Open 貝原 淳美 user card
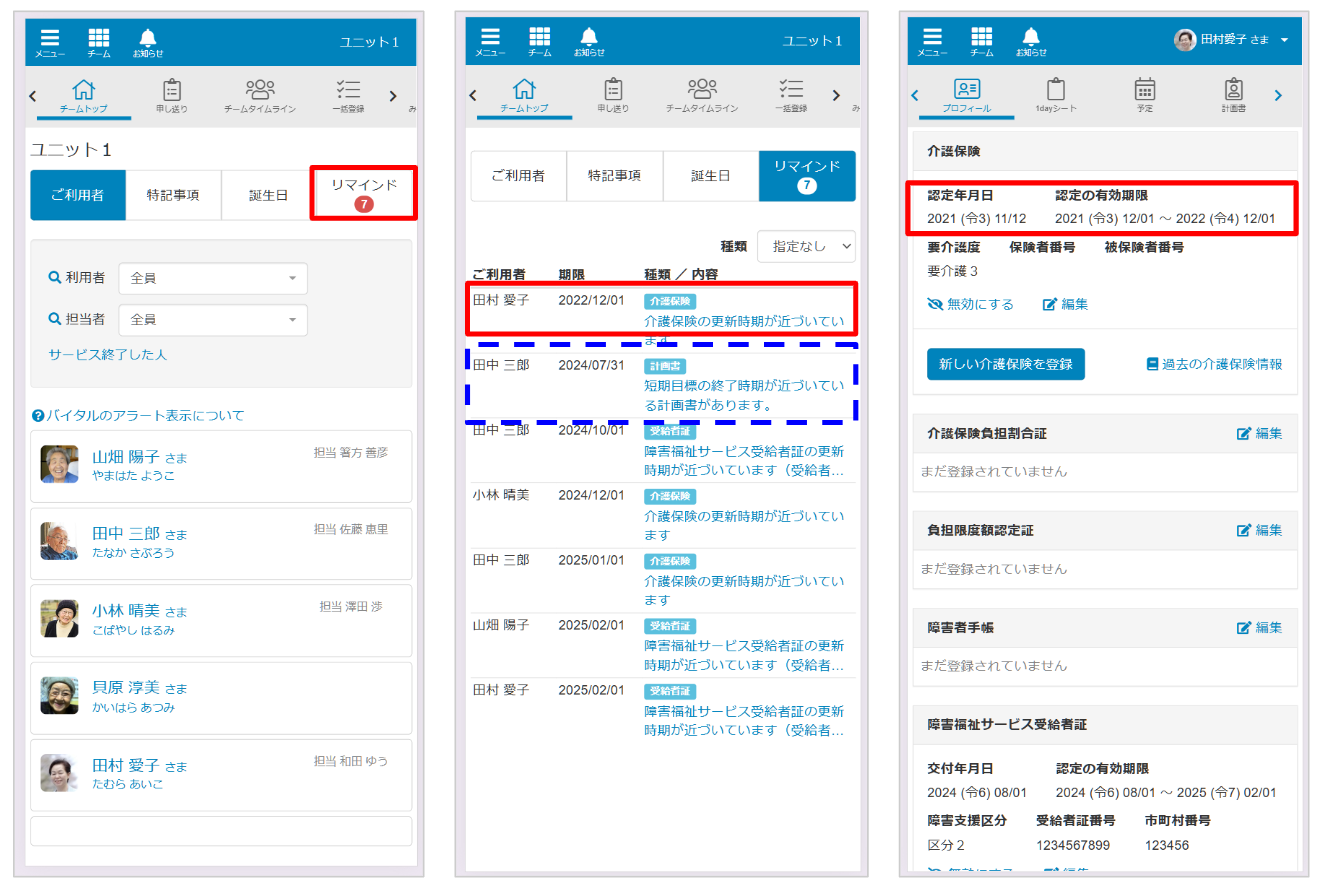Viewport: 1318px width, 882px height. click(221, 697)
